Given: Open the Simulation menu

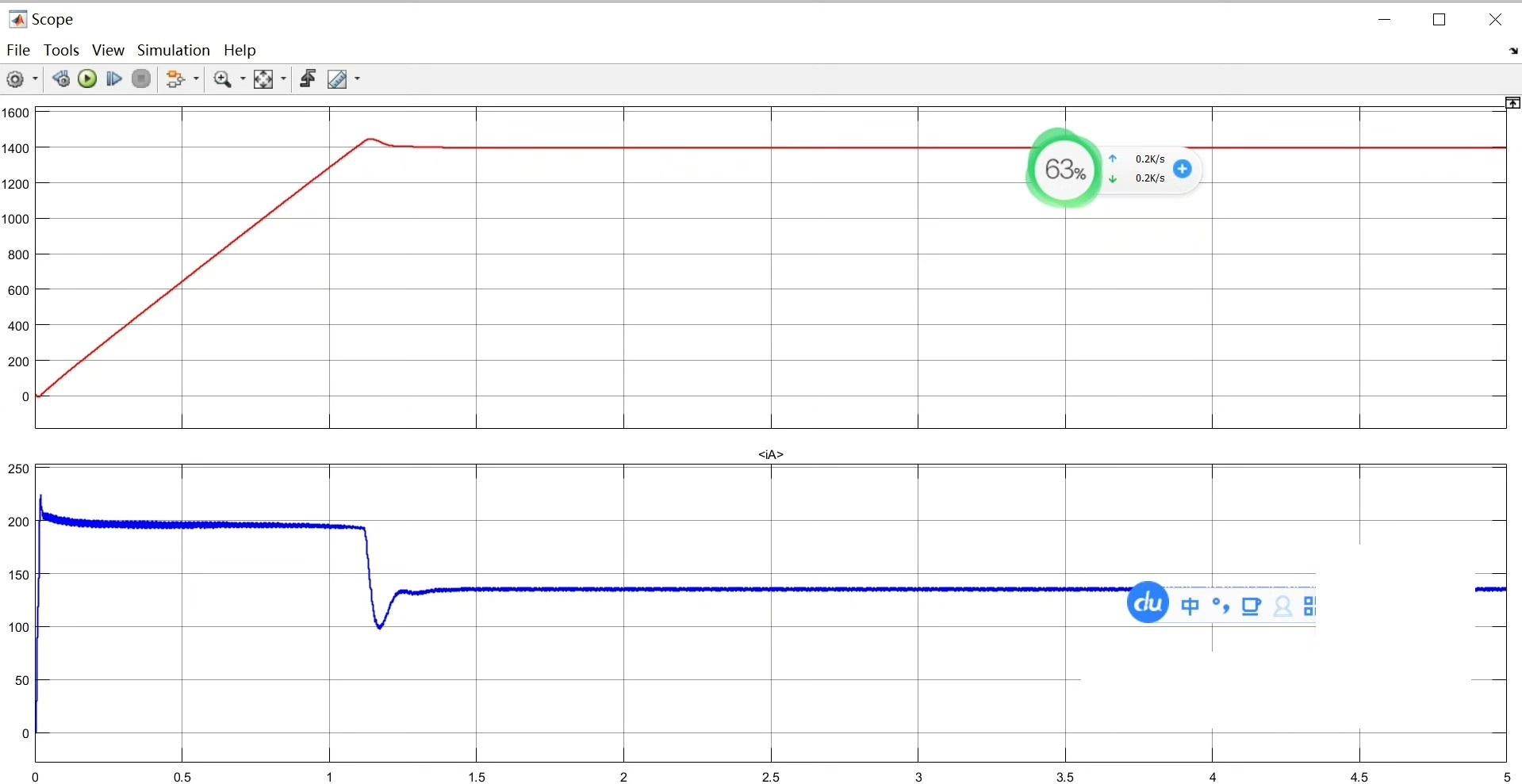Looking at the screenshot, I should [x=174, y=50].
